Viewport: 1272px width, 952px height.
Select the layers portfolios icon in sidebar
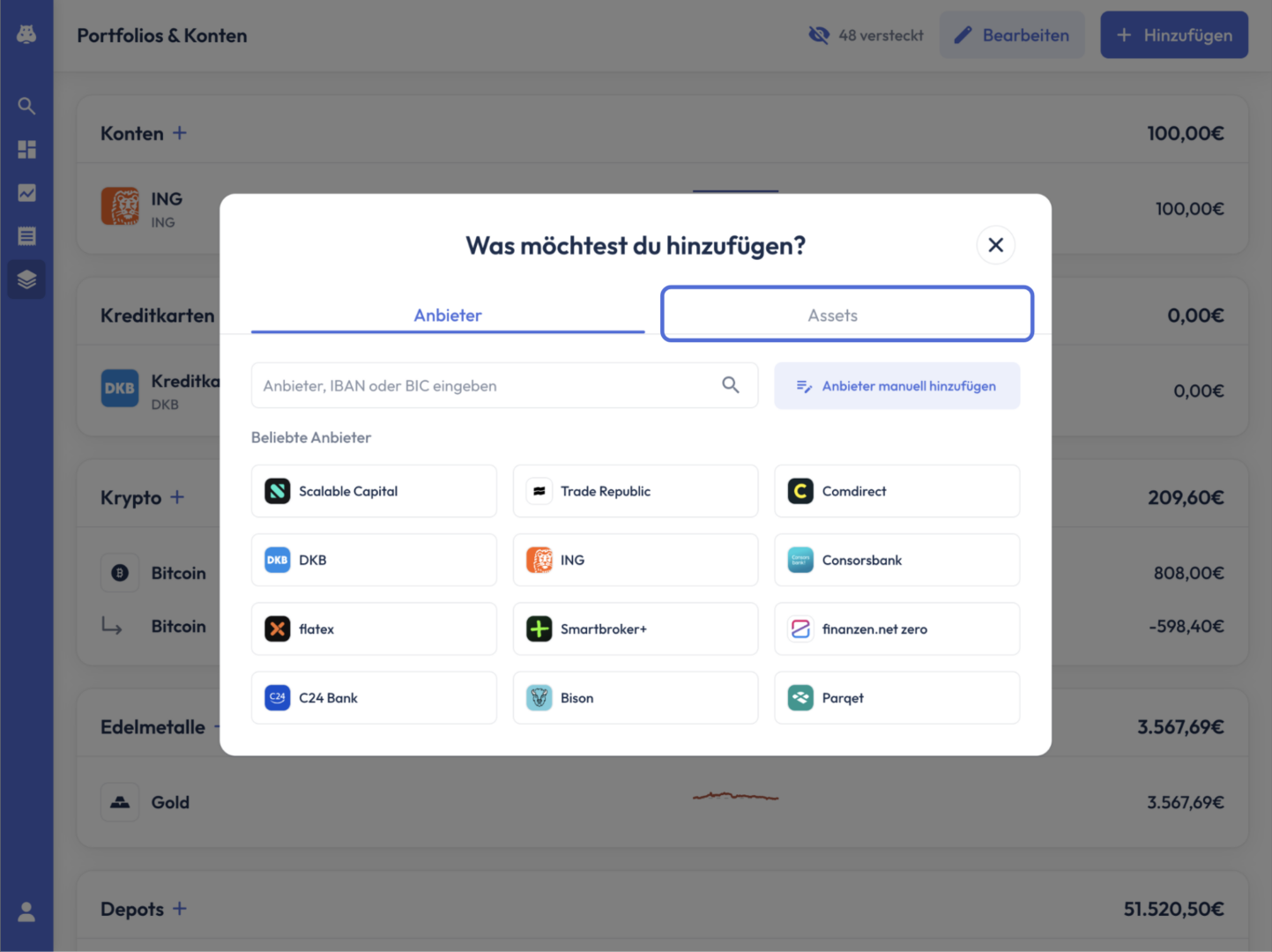pyautogui.click(x=26, y=279)
